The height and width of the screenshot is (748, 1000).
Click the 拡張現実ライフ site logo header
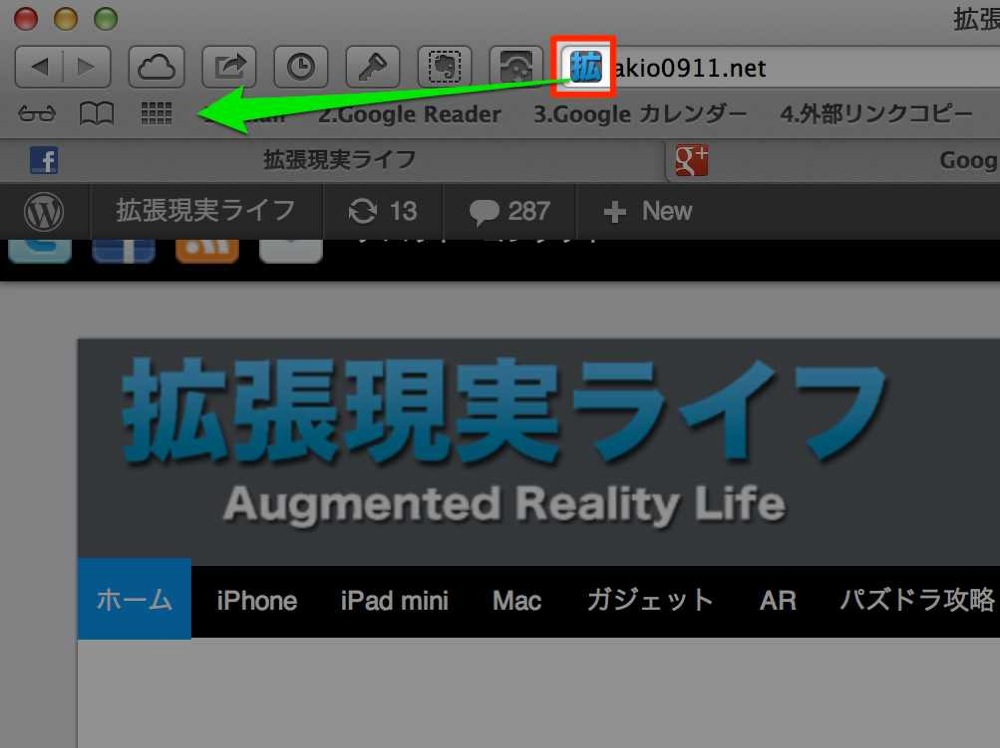(x=504, y=442)
